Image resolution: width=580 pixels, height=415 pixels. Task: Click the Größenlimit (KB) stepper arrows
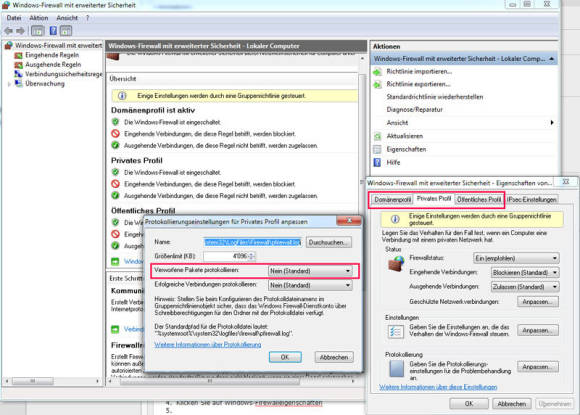(x=252, y=256)
